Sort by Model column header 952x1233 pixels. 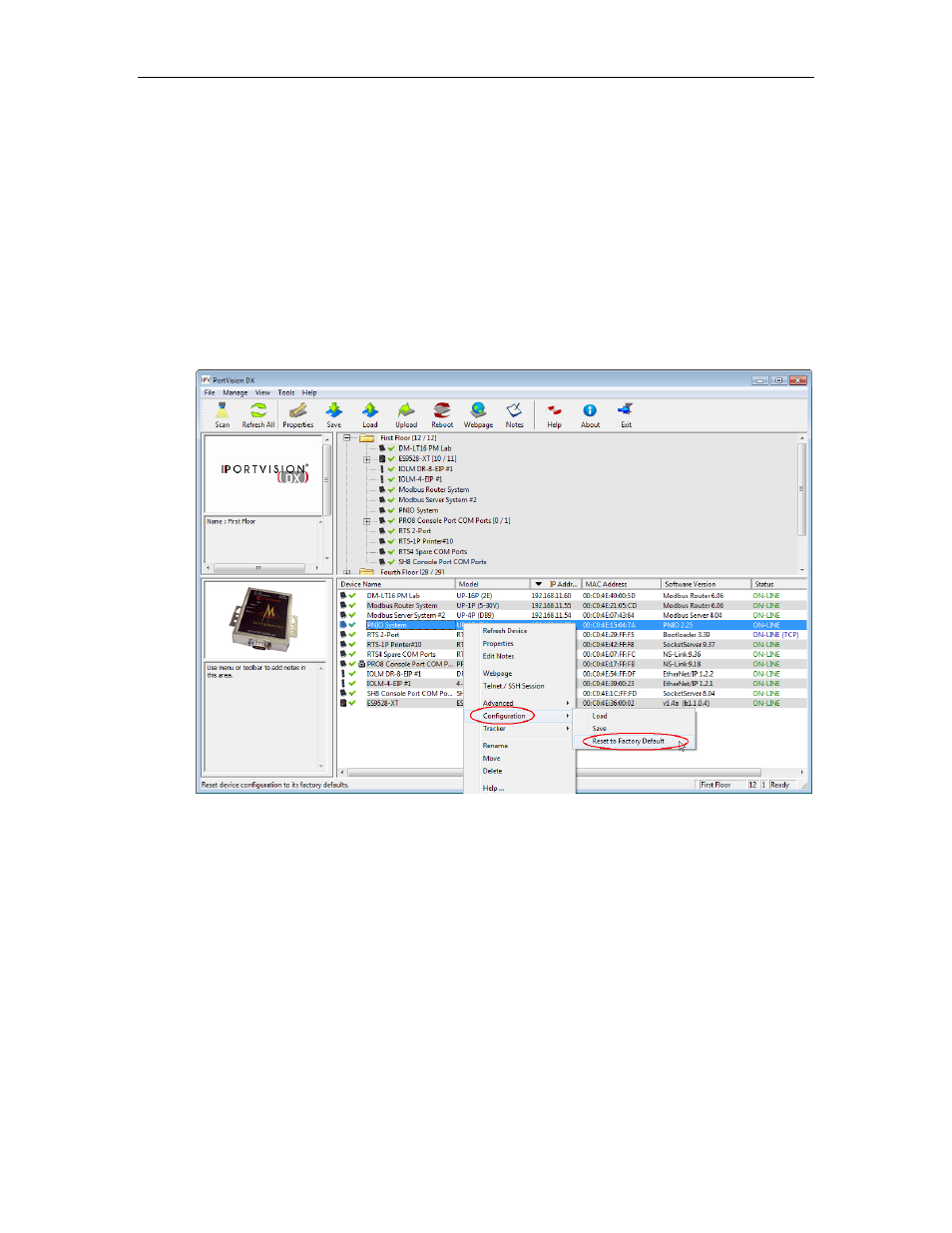coord(493,584)
